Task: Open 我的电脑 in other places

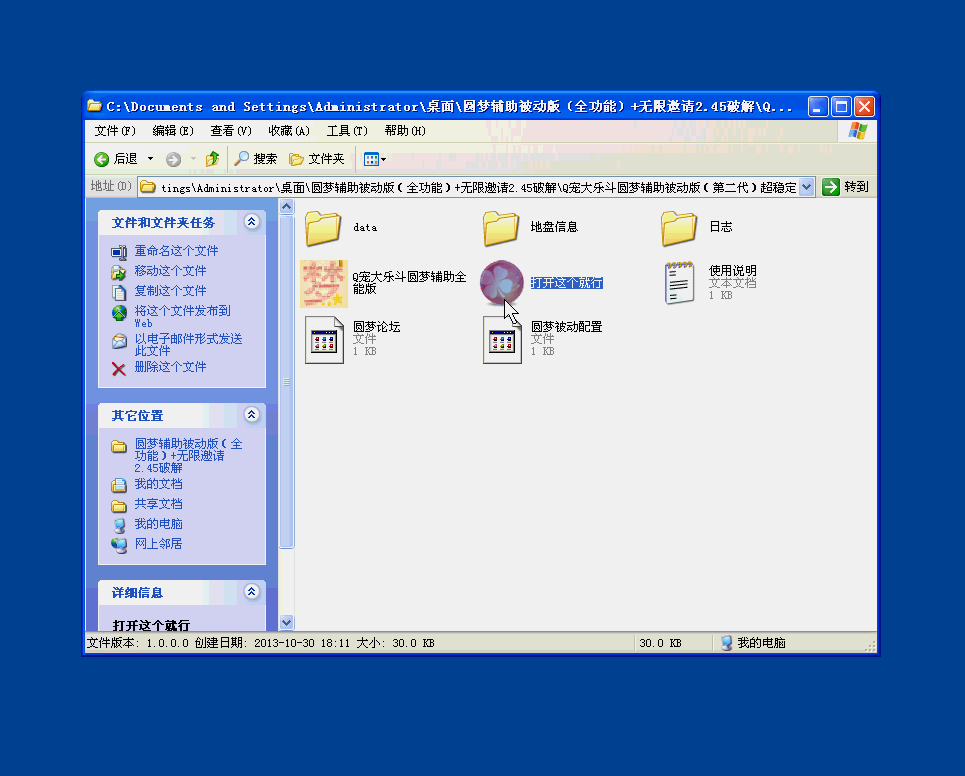Action: 159,524
